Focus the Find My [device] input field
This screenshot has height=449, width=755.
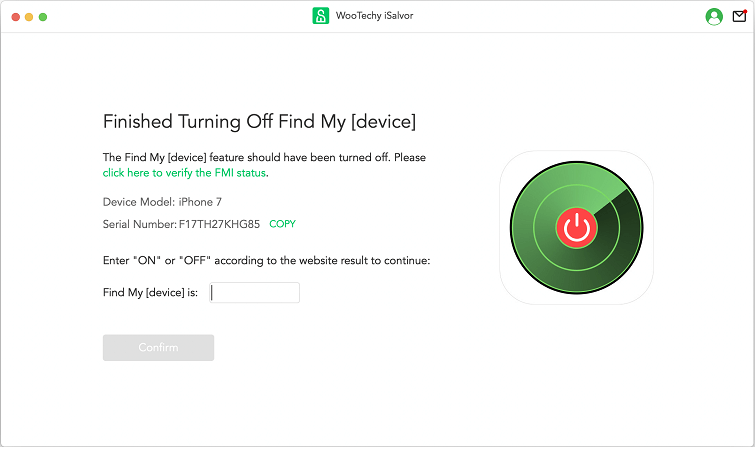255,293
